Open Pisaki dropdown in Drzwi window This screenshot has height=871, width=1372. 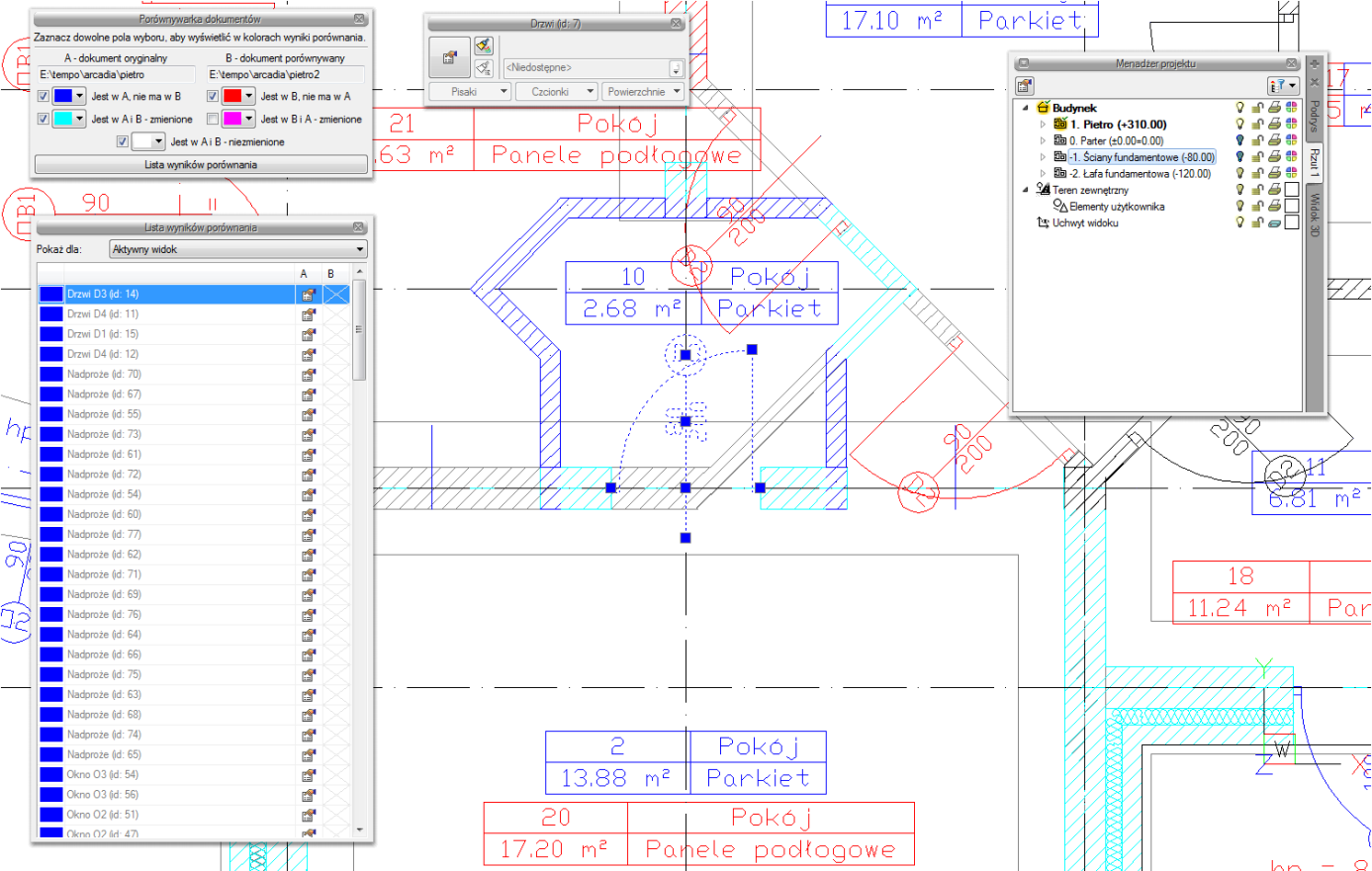tap(469, 92)
